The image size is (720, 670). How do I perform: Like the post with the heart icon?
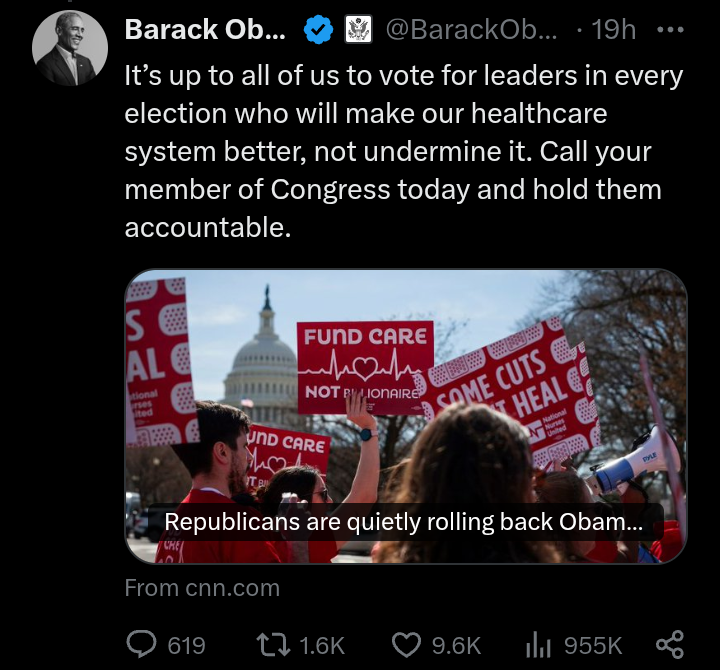tap(404, 645)
